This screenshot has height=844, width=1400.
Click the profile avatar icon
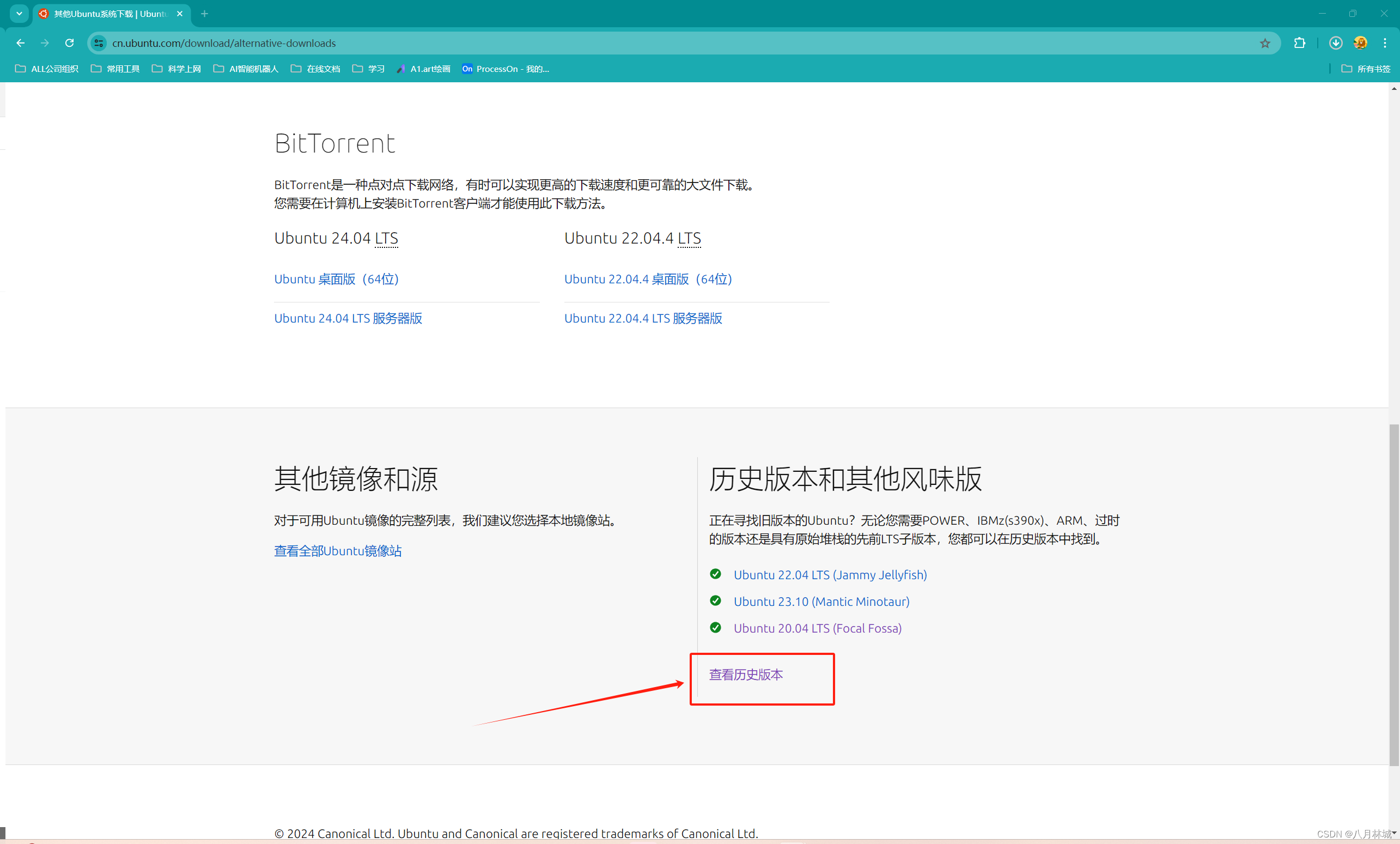[1360, 43]
